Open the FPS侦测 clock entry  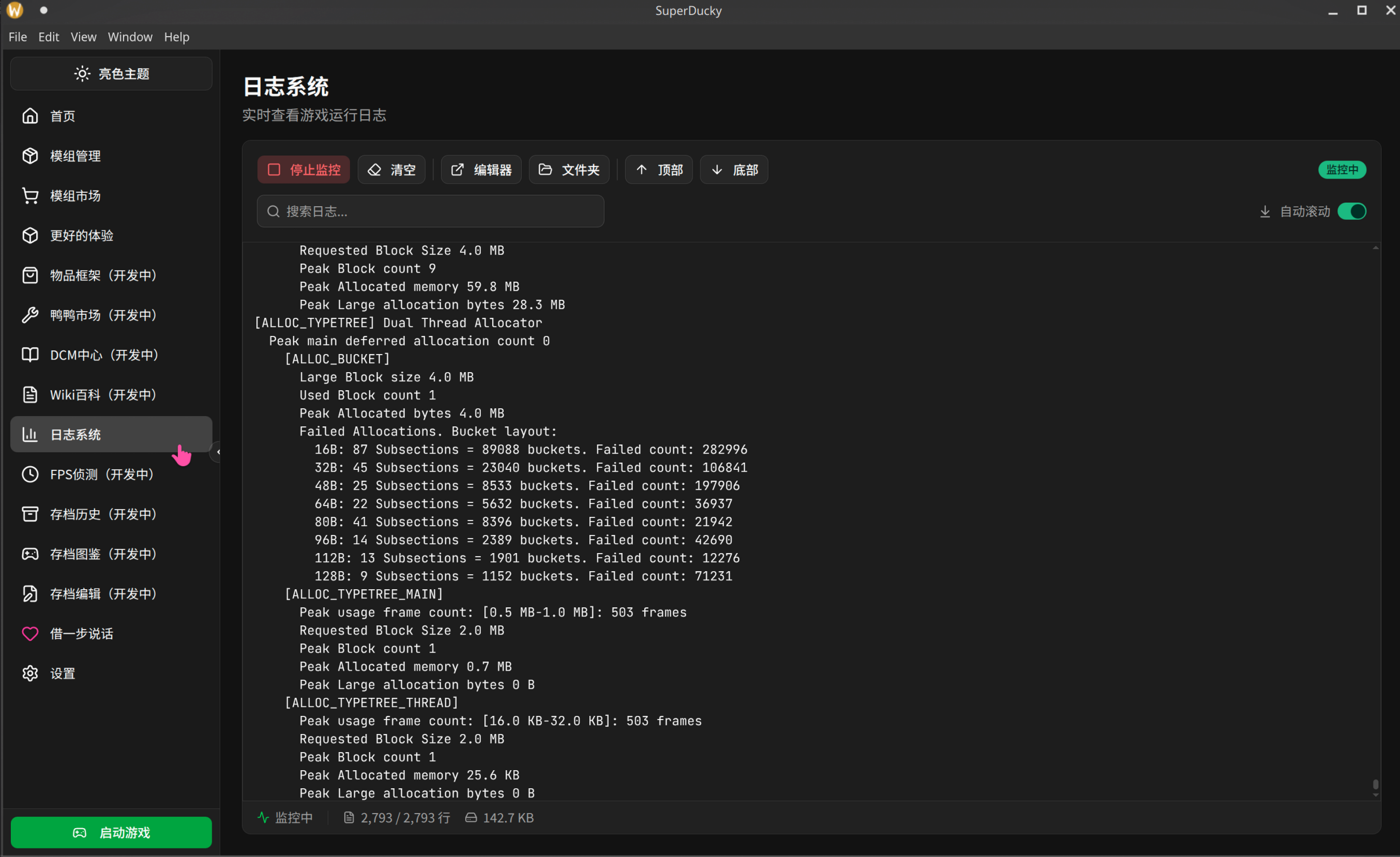(x=101, y=474)
